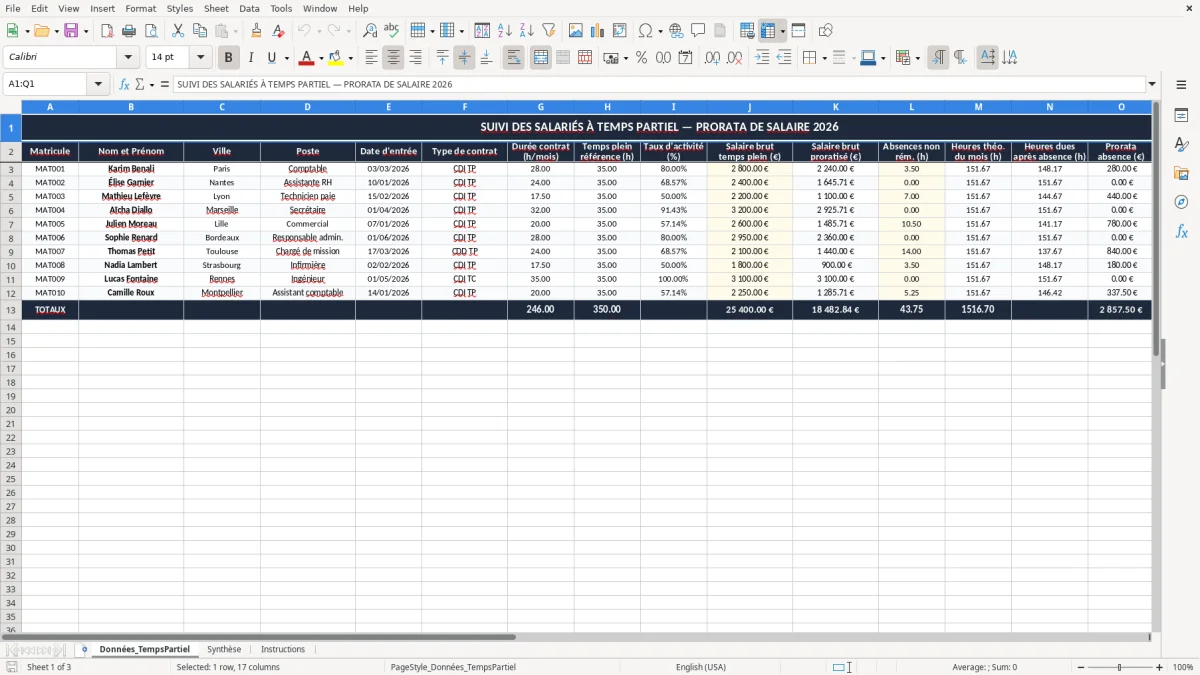Apply font color red swatch

click(307, 58)
